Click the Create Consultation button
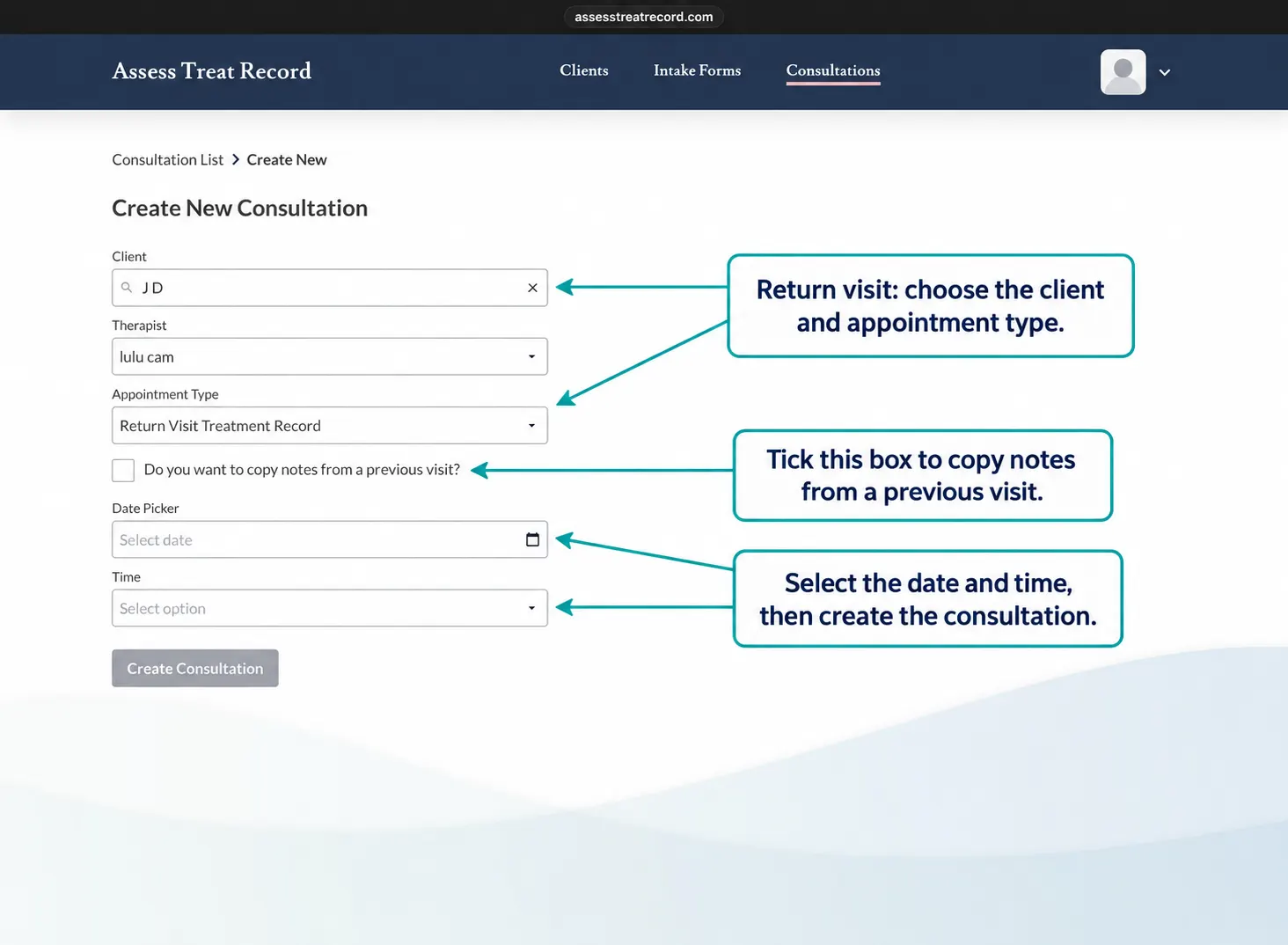1288x945 pixels. [x=195, y=668]
